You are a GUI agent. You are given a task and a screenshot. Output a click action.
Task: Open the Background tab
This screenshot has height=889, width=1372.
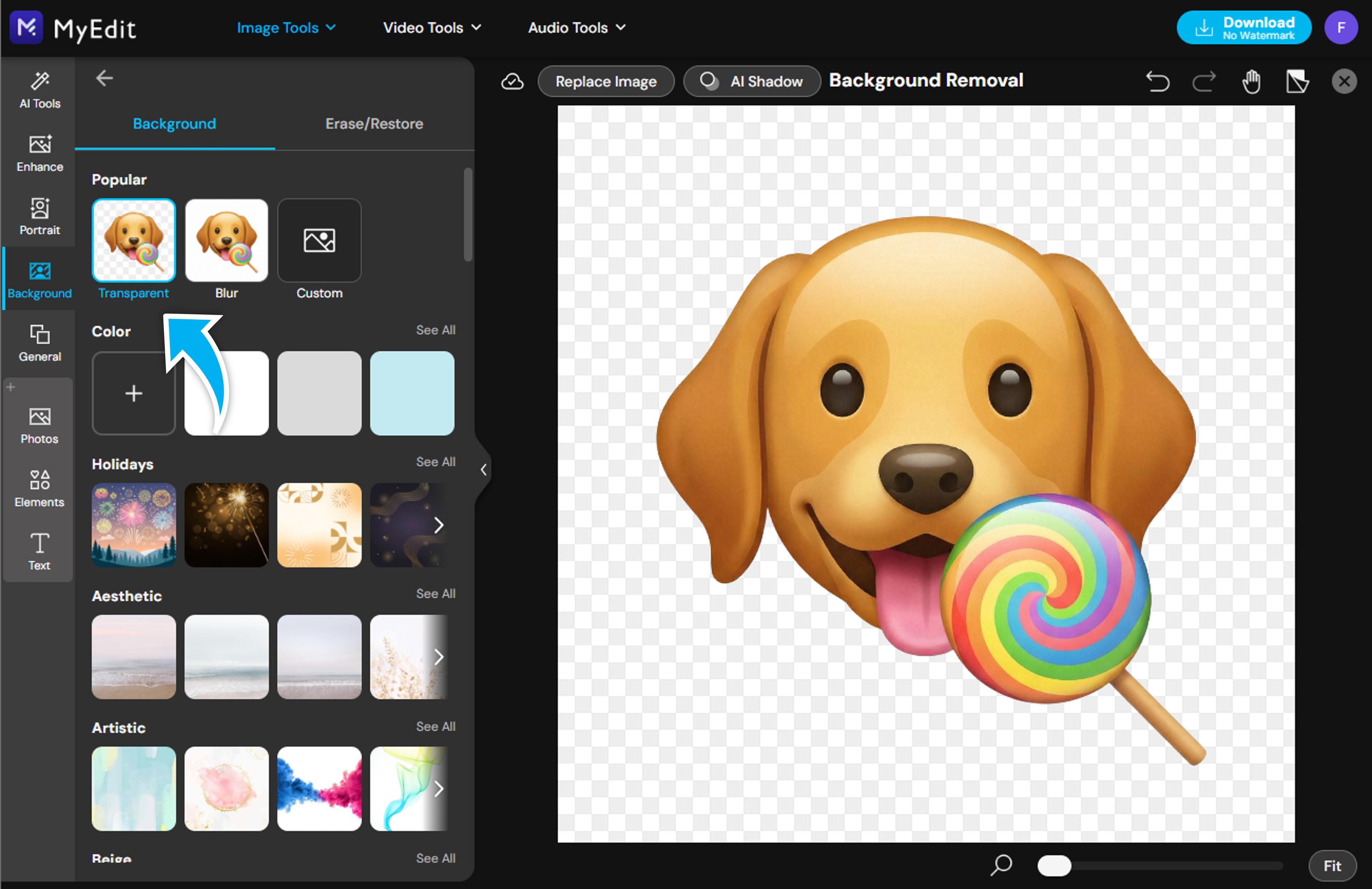(x=174, y=123)
